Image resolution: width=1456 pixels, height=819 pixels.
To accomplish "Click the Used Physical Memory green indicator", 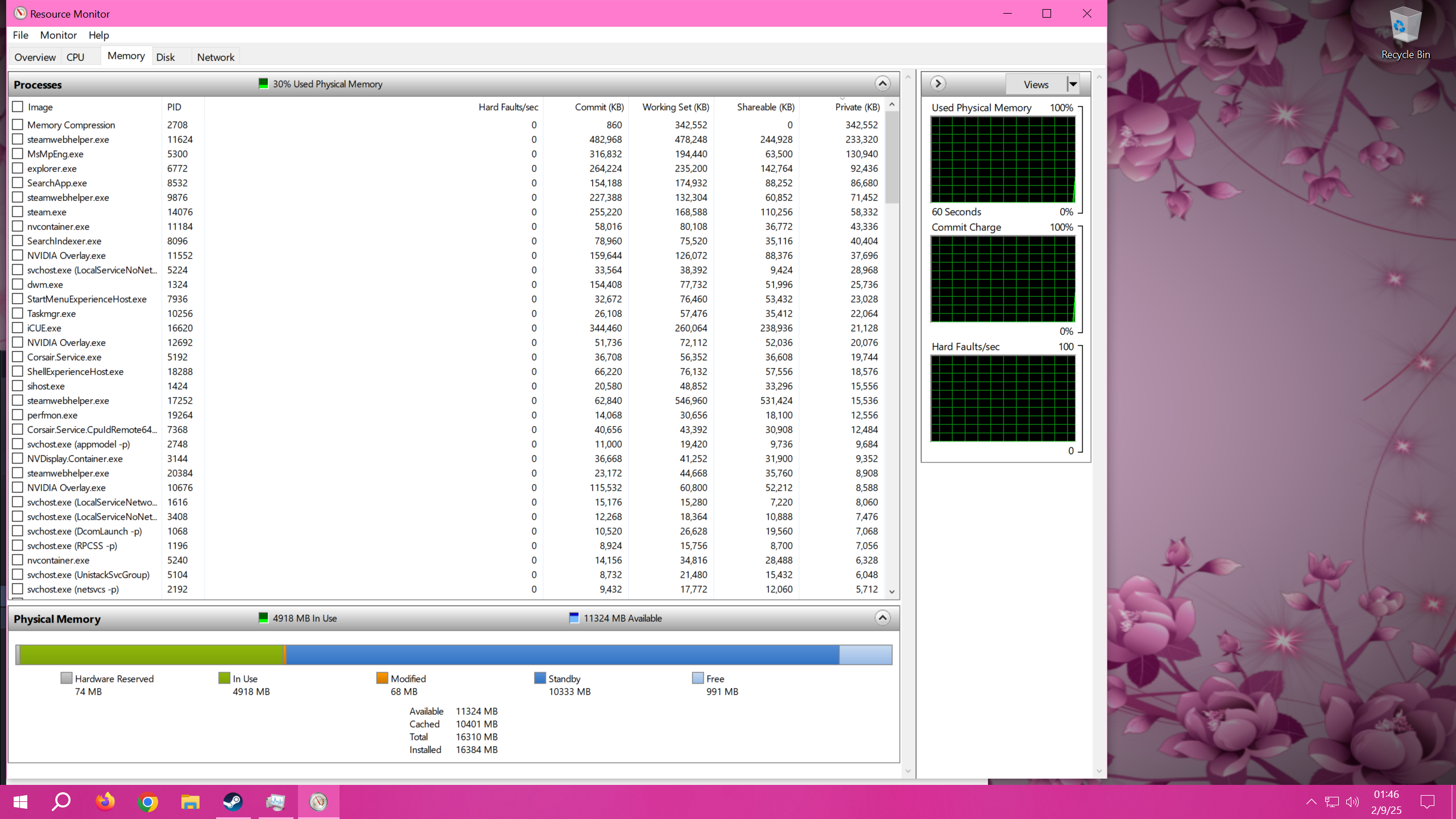I will (x=263, y=84).
